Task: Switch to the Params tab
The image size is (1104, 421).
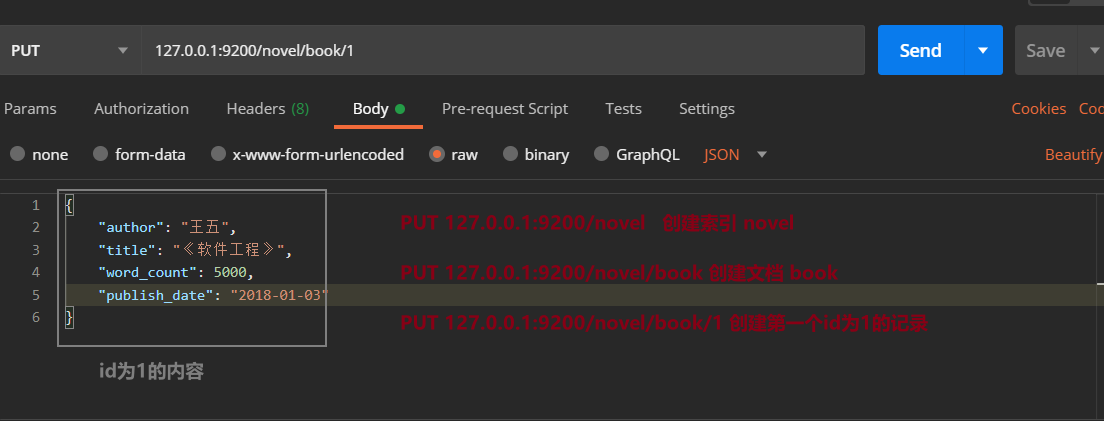Action: point(30,109)
